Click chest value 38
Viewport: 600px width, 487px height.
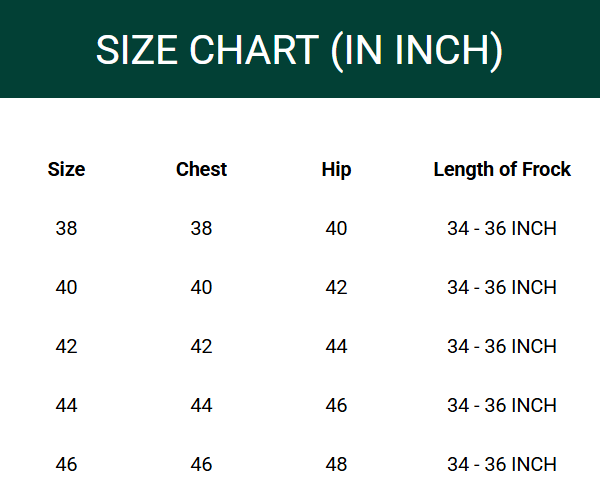click(x=201, y=228)
